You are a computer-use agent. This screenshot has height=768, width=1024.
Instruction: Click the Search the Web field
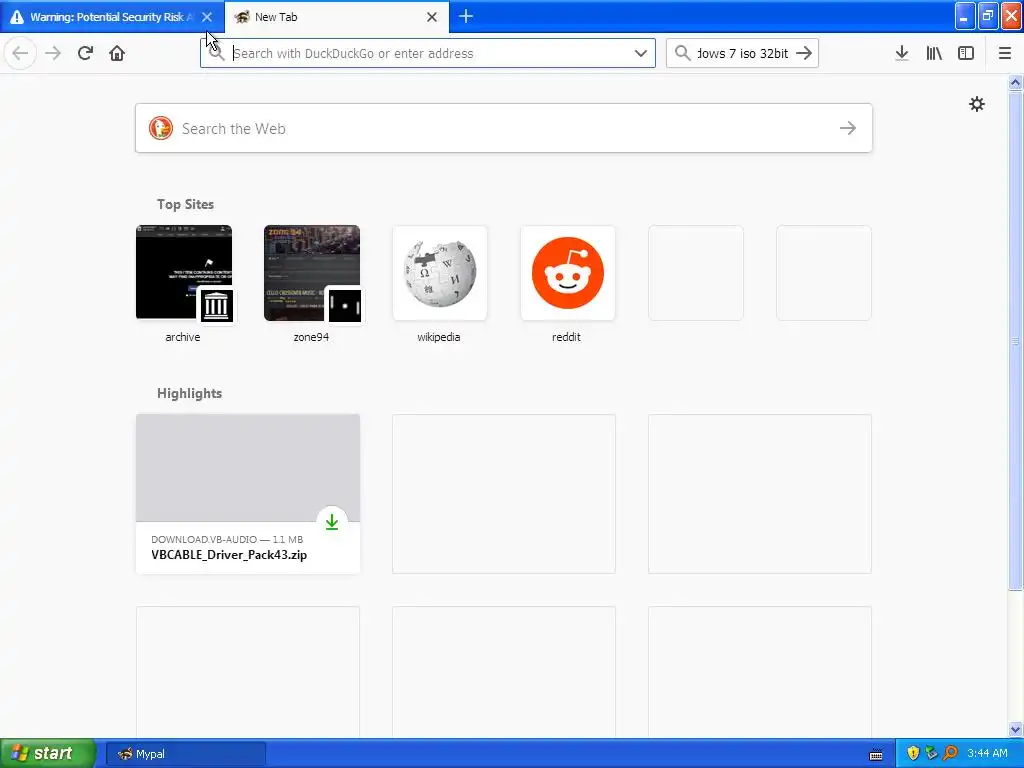tap(504, 128)
